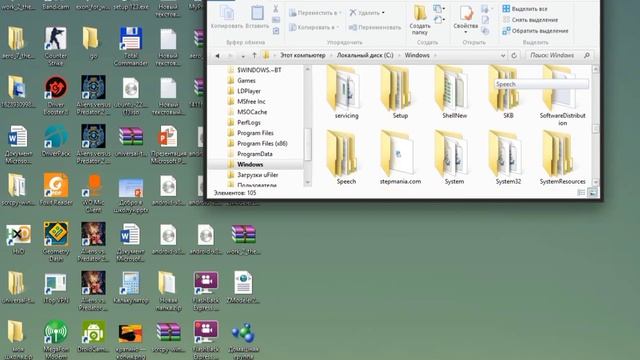The image size is (640, 360).
Task: Click Локальный диск (C:) in address path
Action: (365, 55)
